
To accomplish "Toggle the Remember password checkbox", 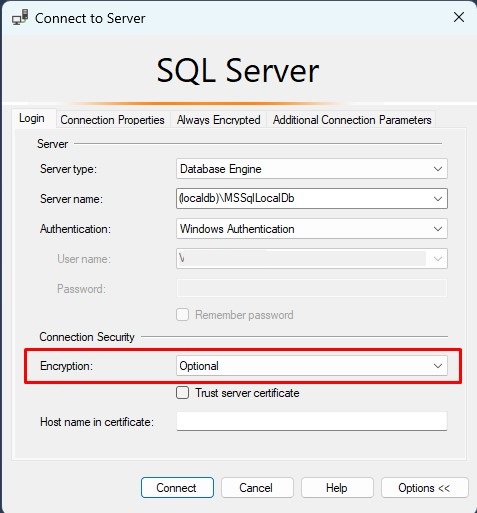I will click(x=182, y=315).
